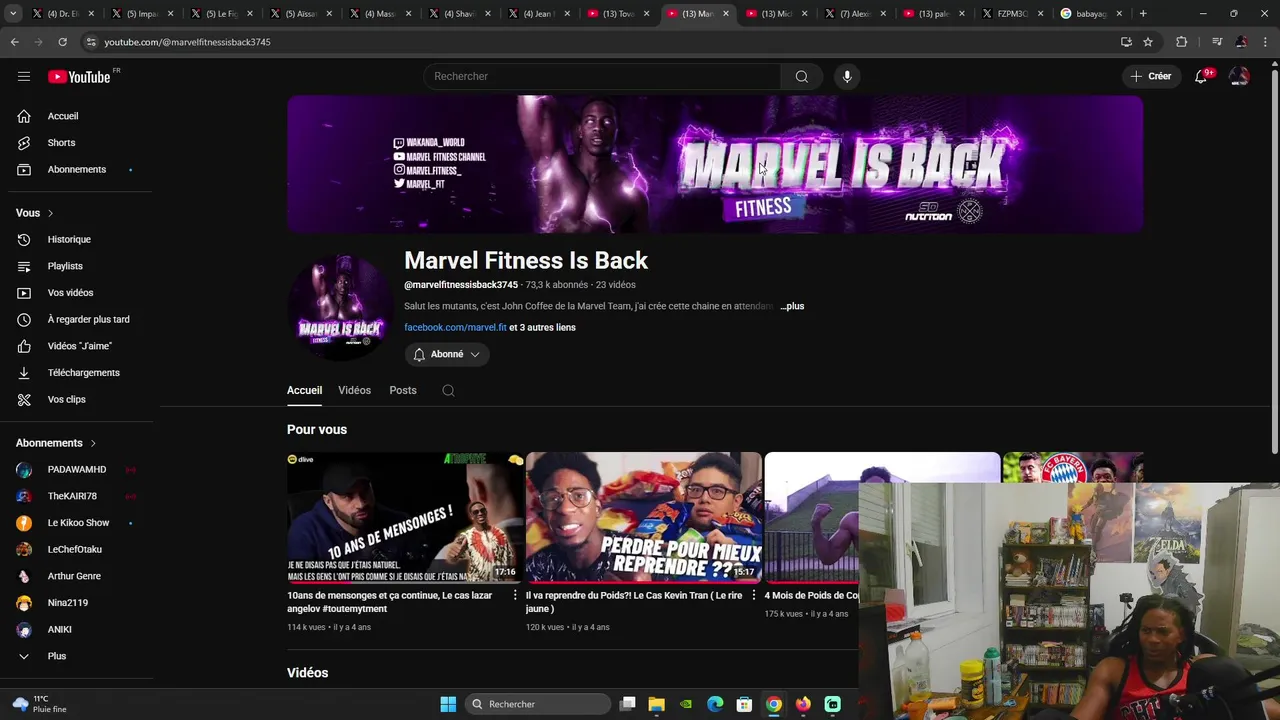Switch to the babayaga browser tab
1280x720 pixels.
(x=1092, y=14)
